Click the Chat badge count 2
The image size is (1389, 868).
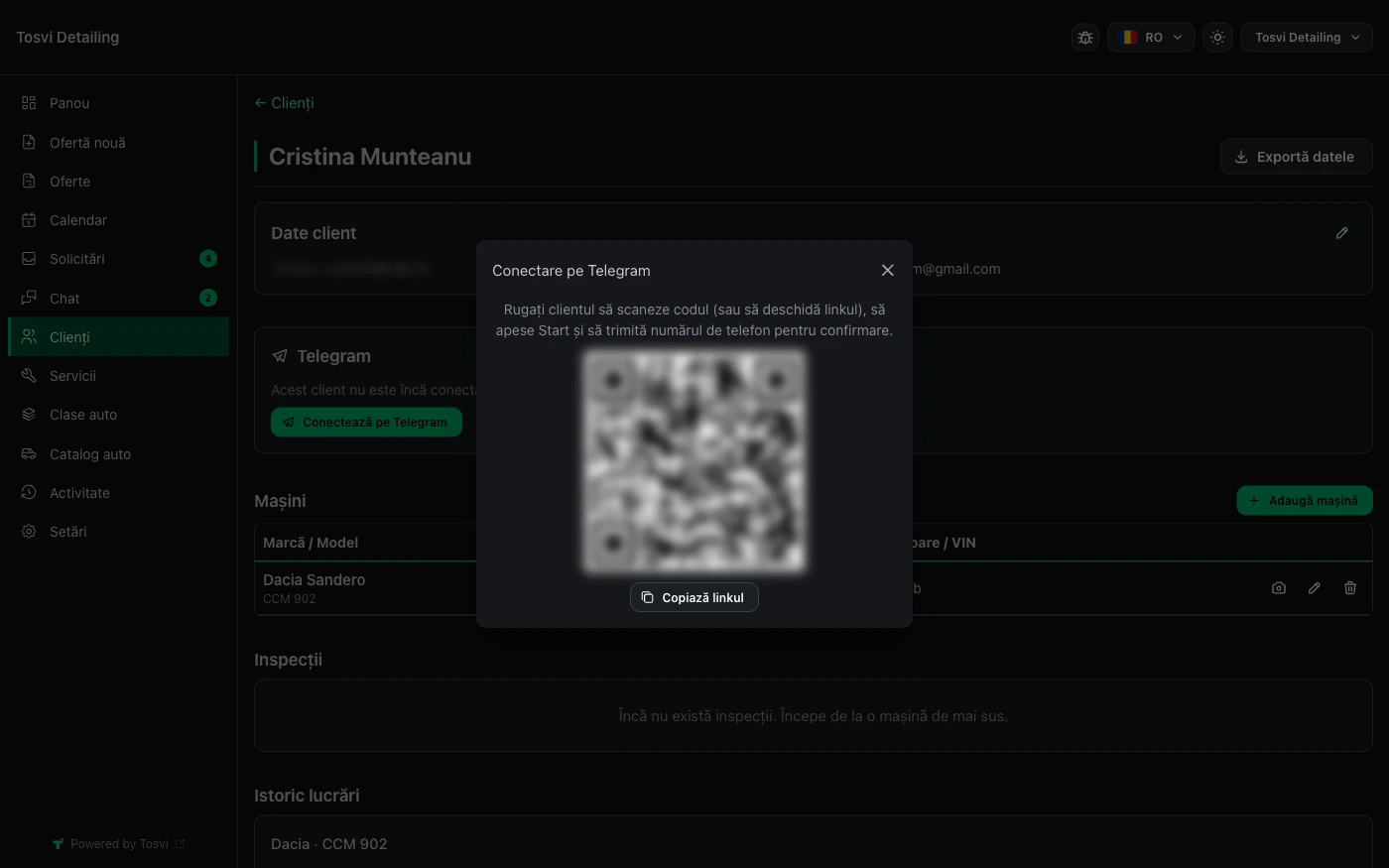pos(208,298)
